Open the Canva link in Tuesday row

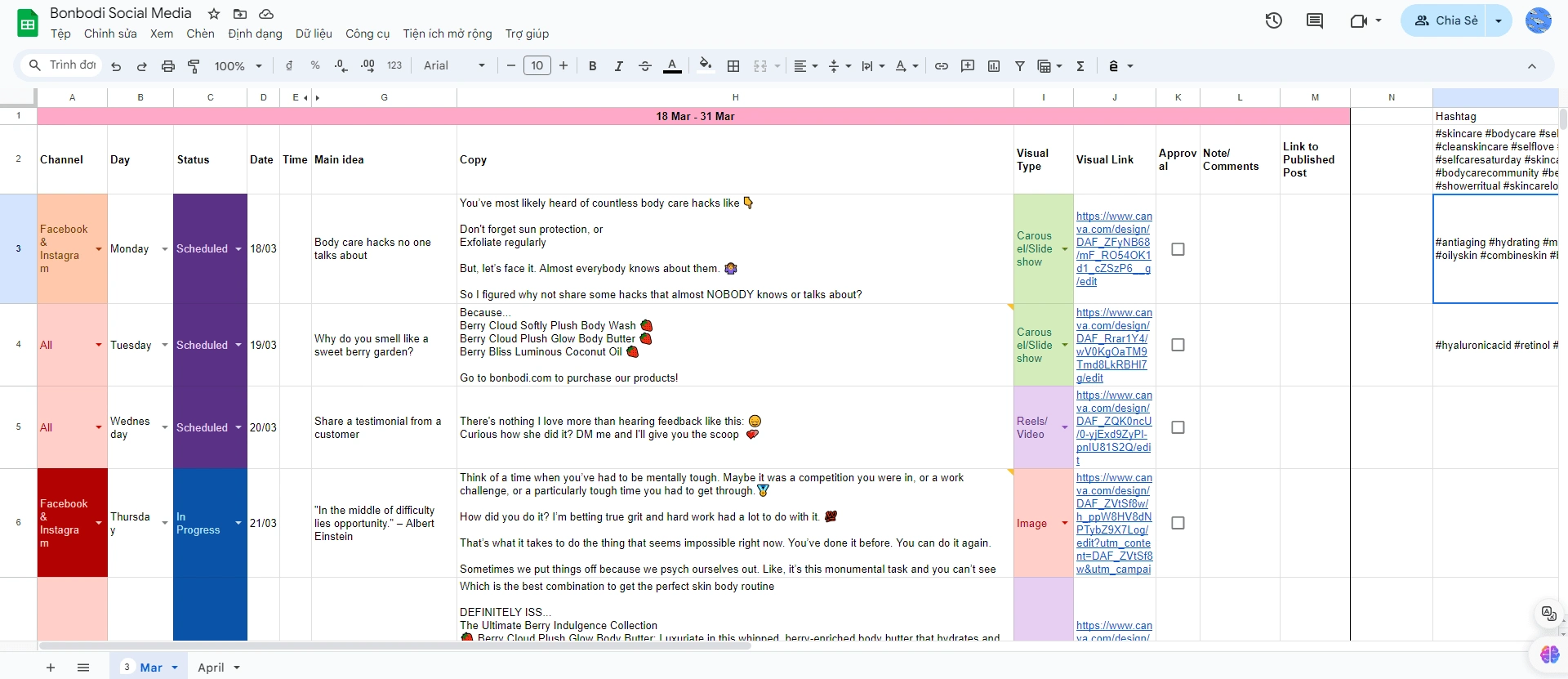click(1114, 345)
